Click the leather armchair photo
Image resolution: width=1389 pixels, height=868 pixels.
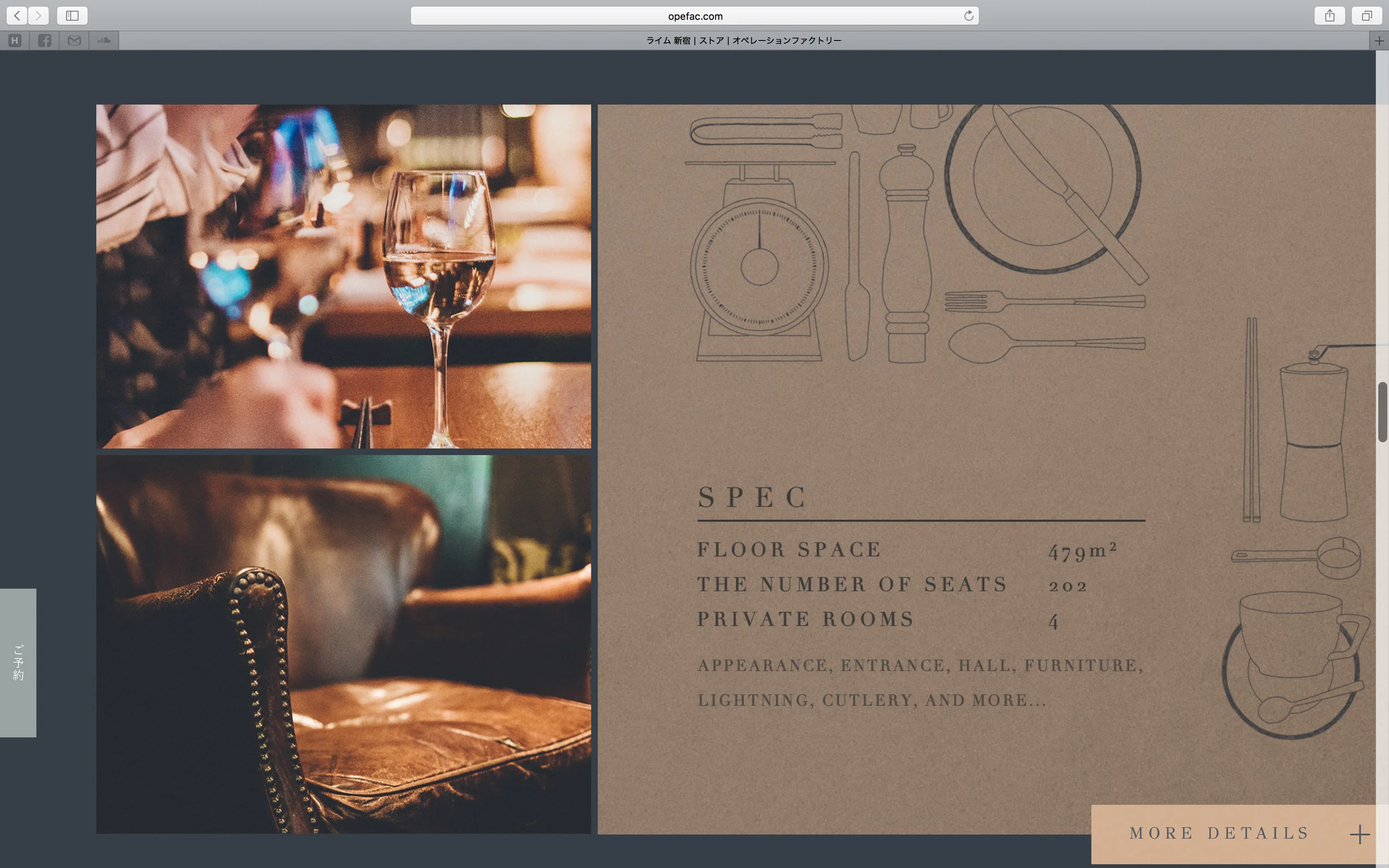tap(343, 644)
